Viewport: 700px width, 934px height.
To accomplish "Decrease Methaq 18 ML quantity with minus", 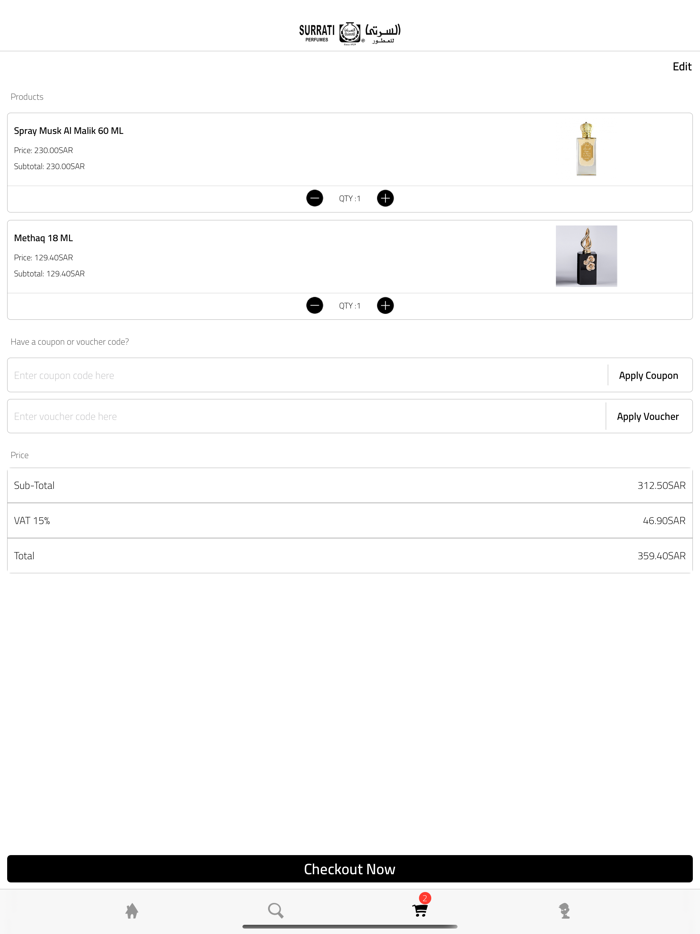I will [314, 305].
